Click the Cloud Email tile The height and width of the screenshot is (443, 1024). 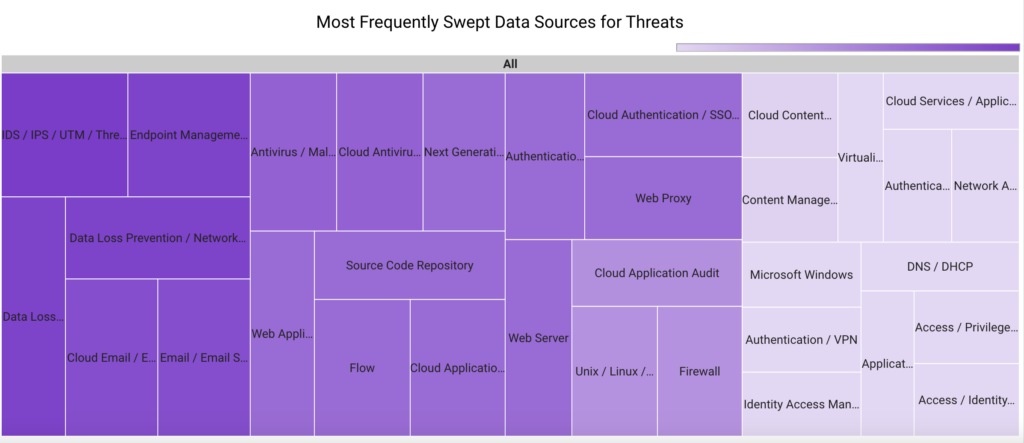111,358
